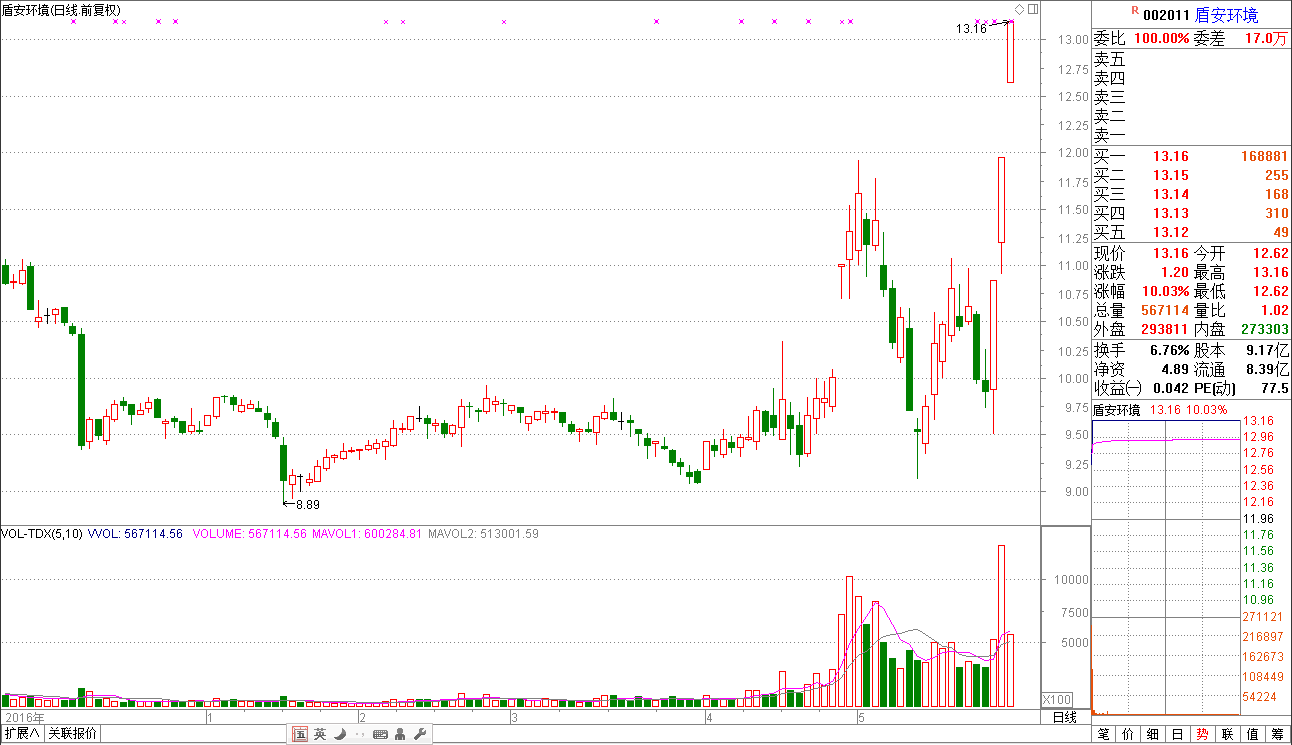Open the IME wrench settings icon

click(x=420, y=734)
